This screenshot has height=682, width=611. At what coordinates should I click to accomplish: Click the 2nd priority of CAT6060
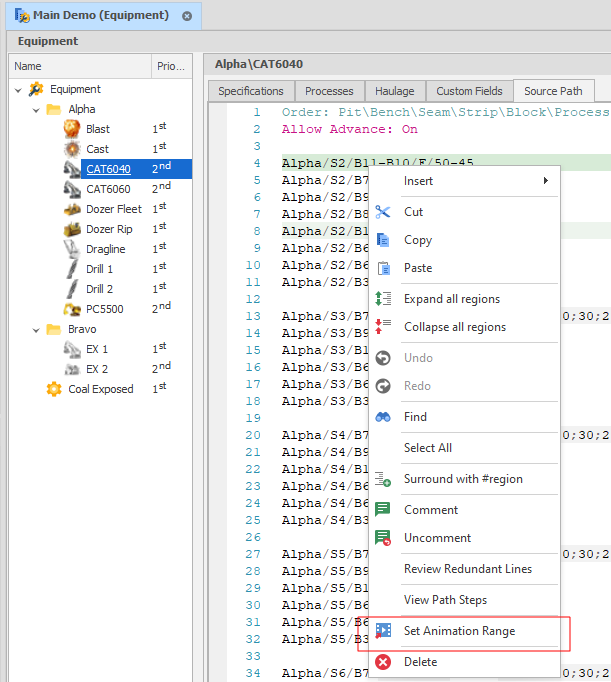click(x=161, y=188)
